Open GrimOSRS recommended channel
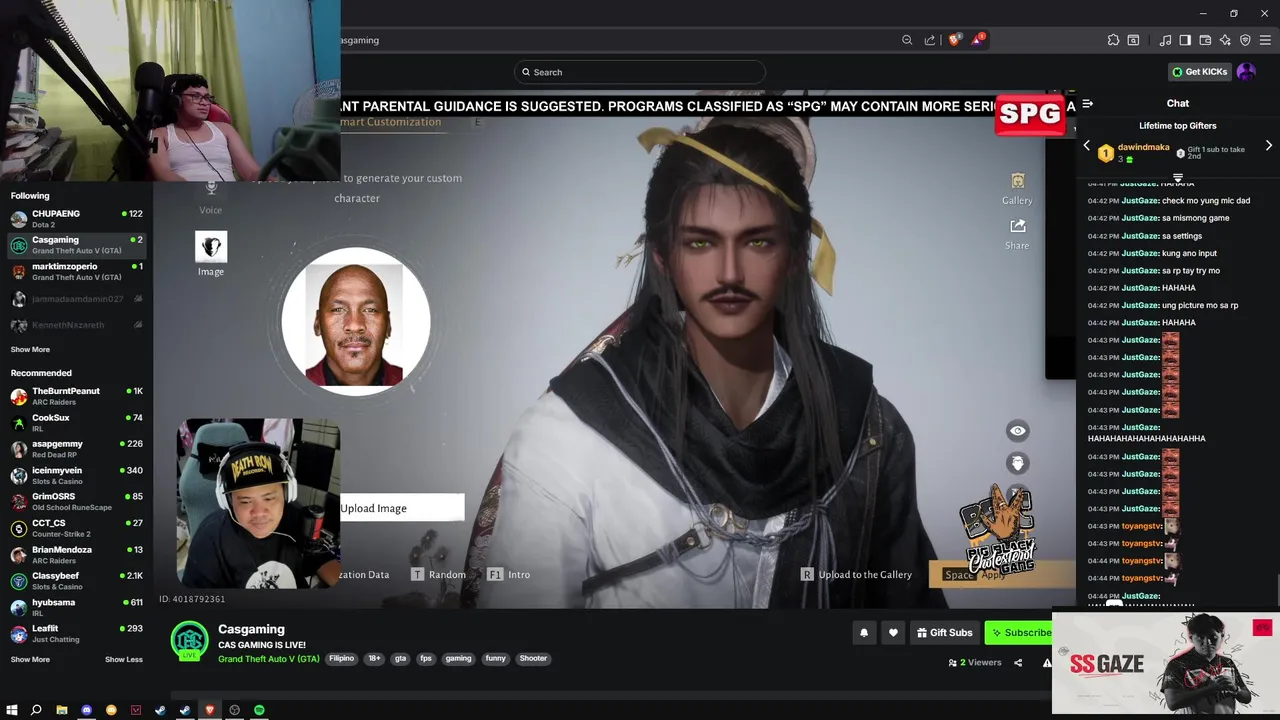Screen dimensions: 1280x720 [x=77, y=502]
